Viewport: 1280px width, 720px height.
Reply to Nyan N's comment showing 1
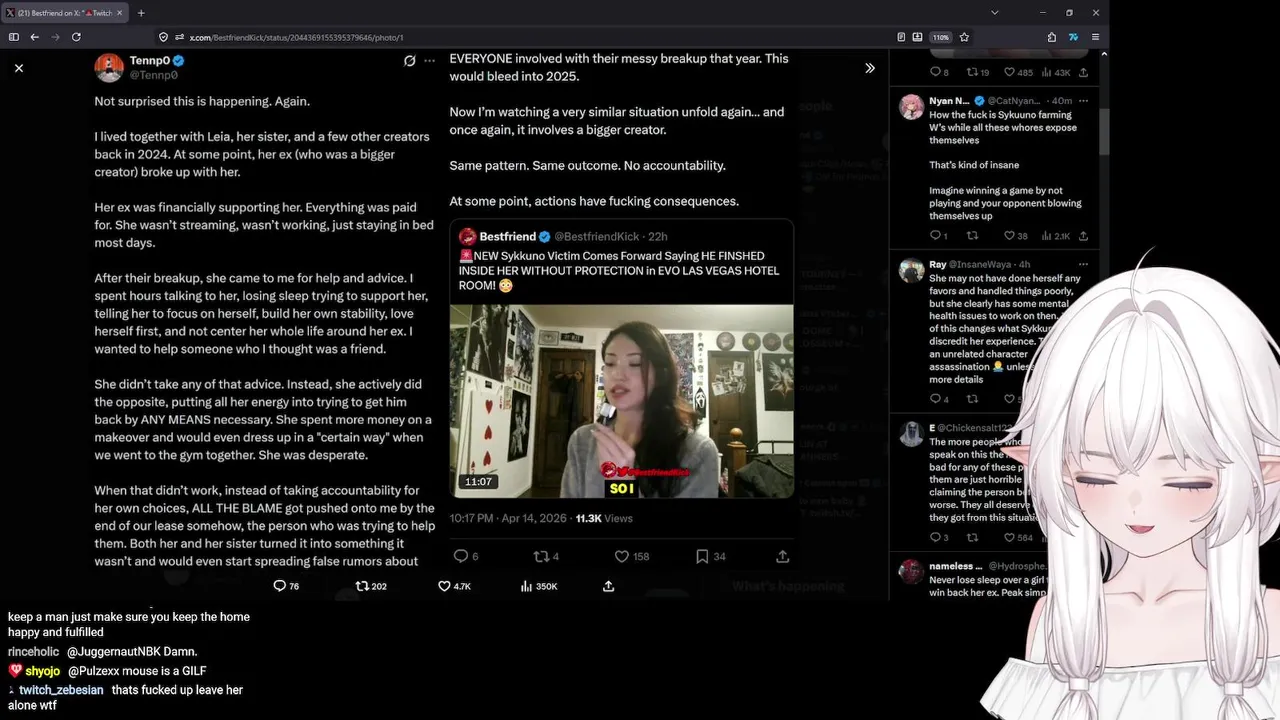pyautogui.click(x=935, y=236)
